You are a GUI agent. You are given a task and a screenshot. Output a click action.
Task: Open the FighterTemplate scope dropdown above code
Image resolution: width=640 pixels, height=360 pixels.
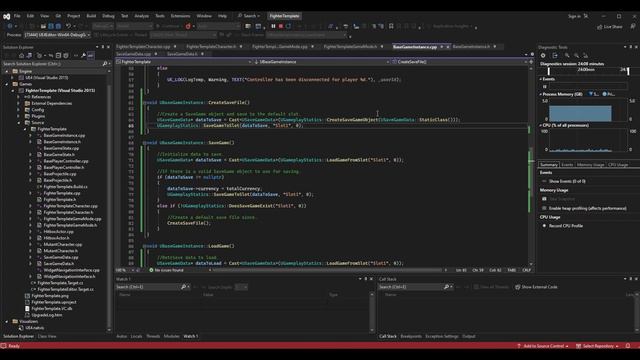pos(184,62)
